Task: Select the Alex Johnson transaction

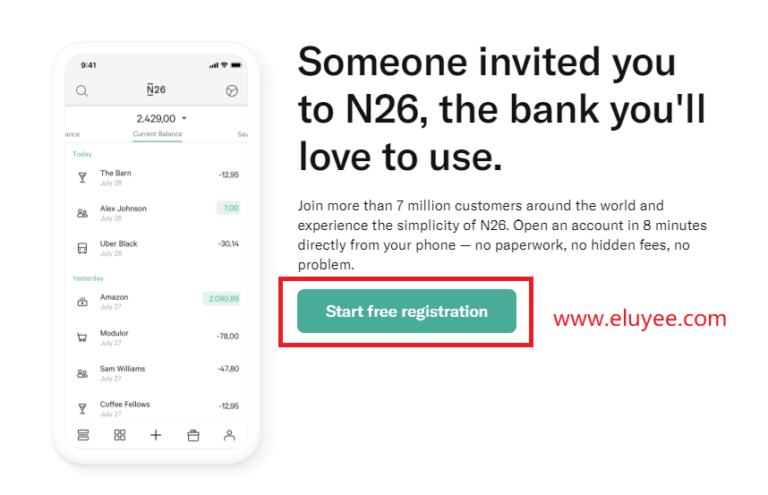Action: pos(157,212)
